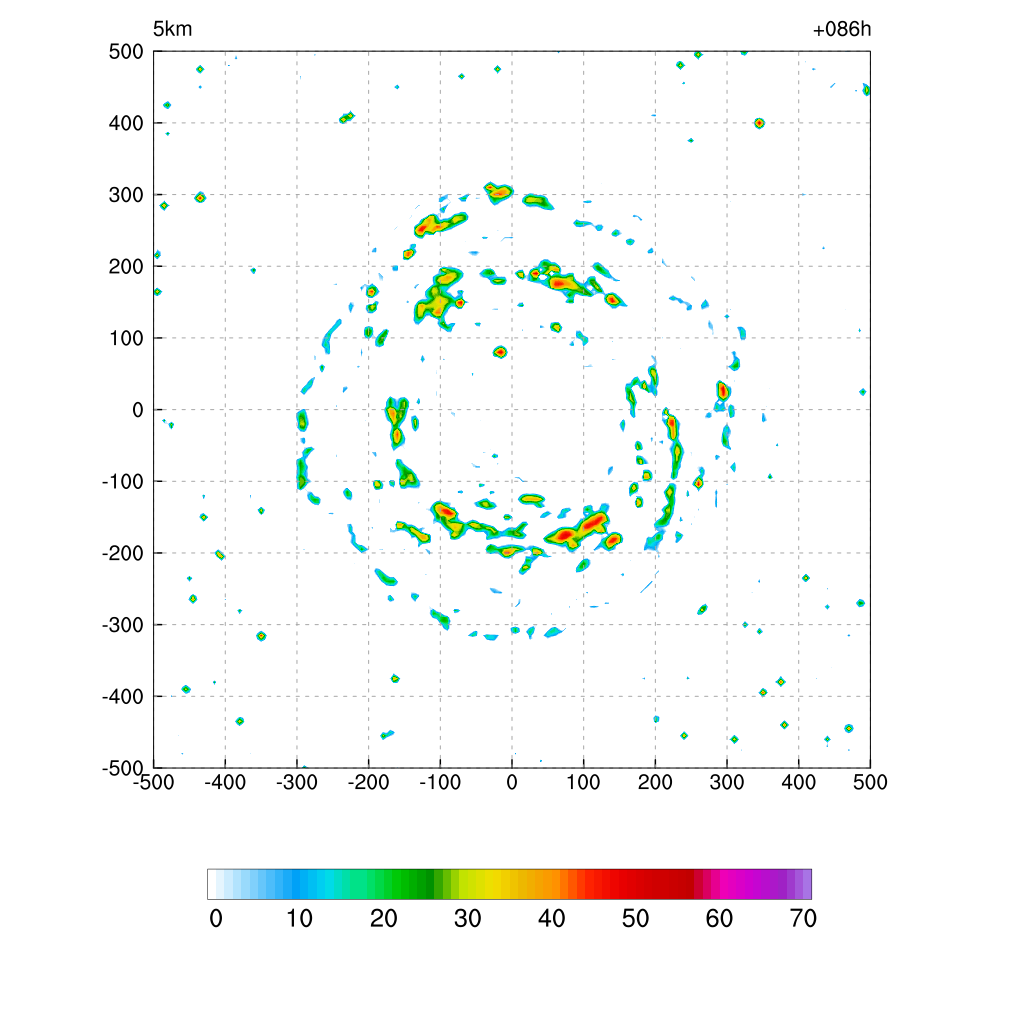This screenshot has height=1024, width=1024.
Task: Click the x-axis tick label '0'
Action: click(512, 782)
